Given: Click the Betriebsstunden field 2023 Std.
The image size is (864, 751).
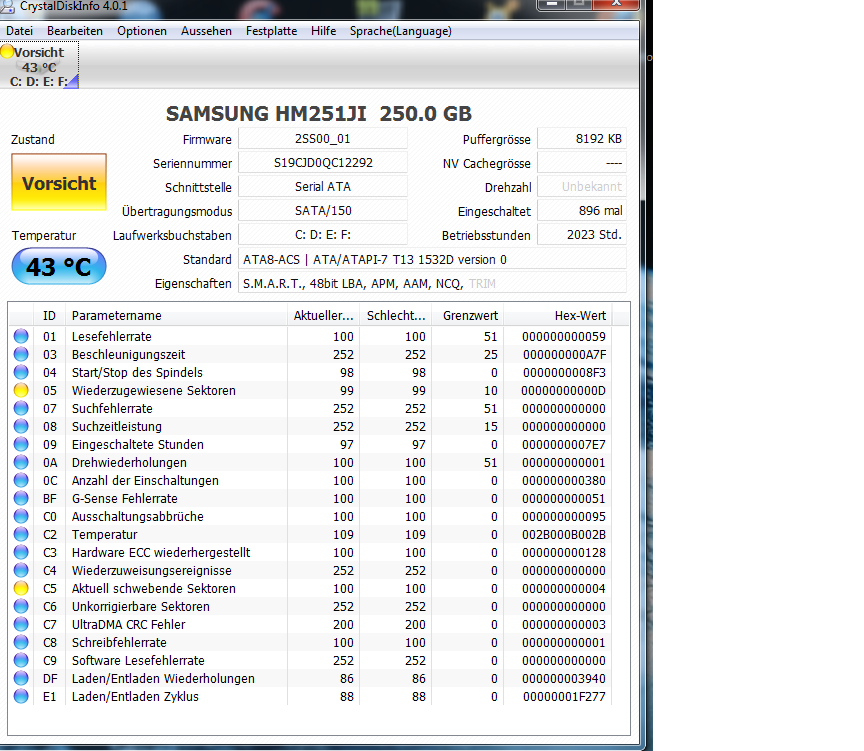Looking at the screenshot, I should pyautogui.click(x=582, y=235).
